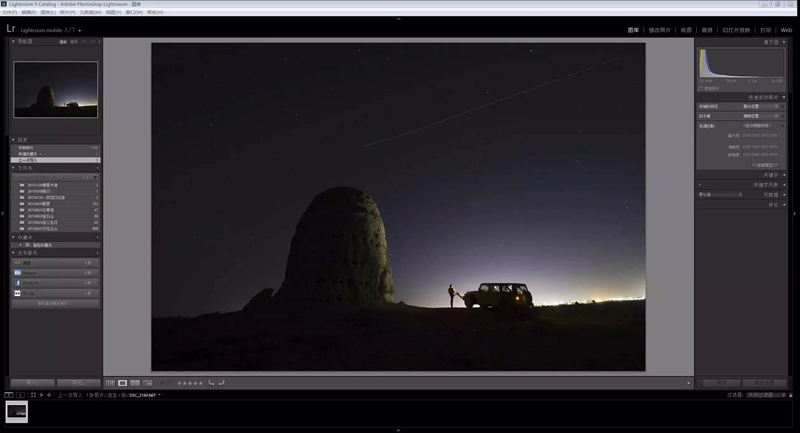
Task: Click main window display icon in filmstrip bar
Action: tap(9, 395)
